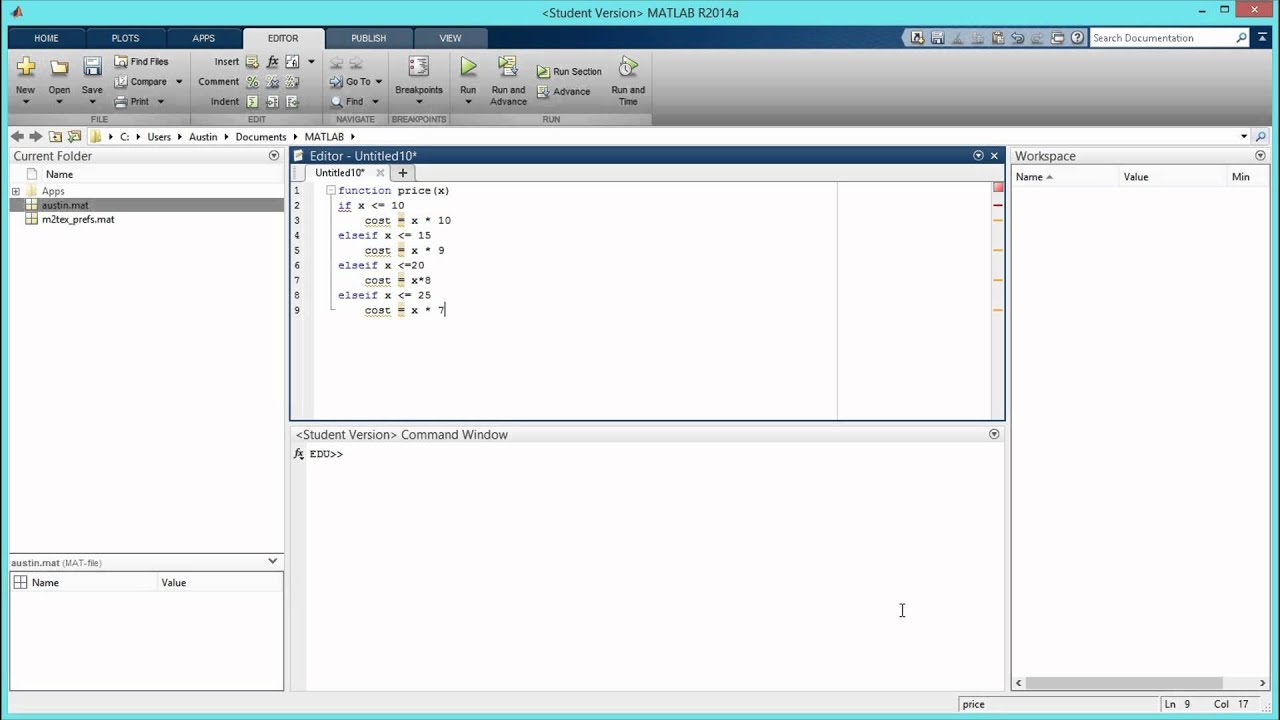Click the red error indicator in editor margin
The image size is (1280, 720).
(x=998, y=188)
